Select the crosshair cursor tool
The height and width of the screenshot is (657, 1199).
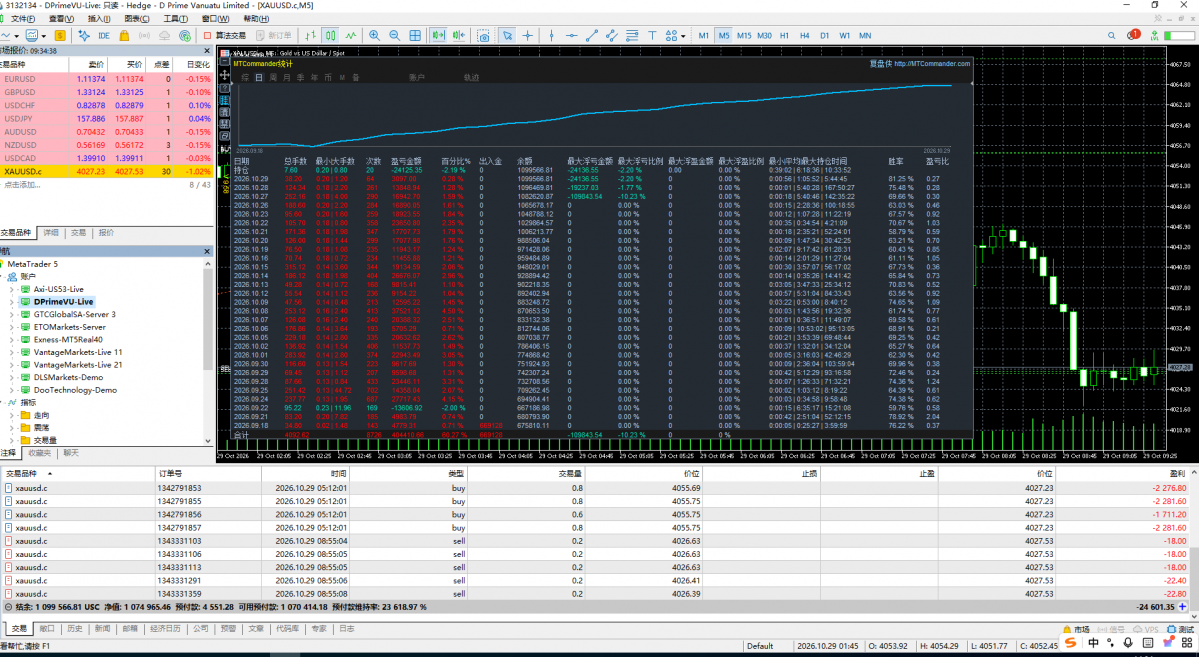(x=528, y=35)
